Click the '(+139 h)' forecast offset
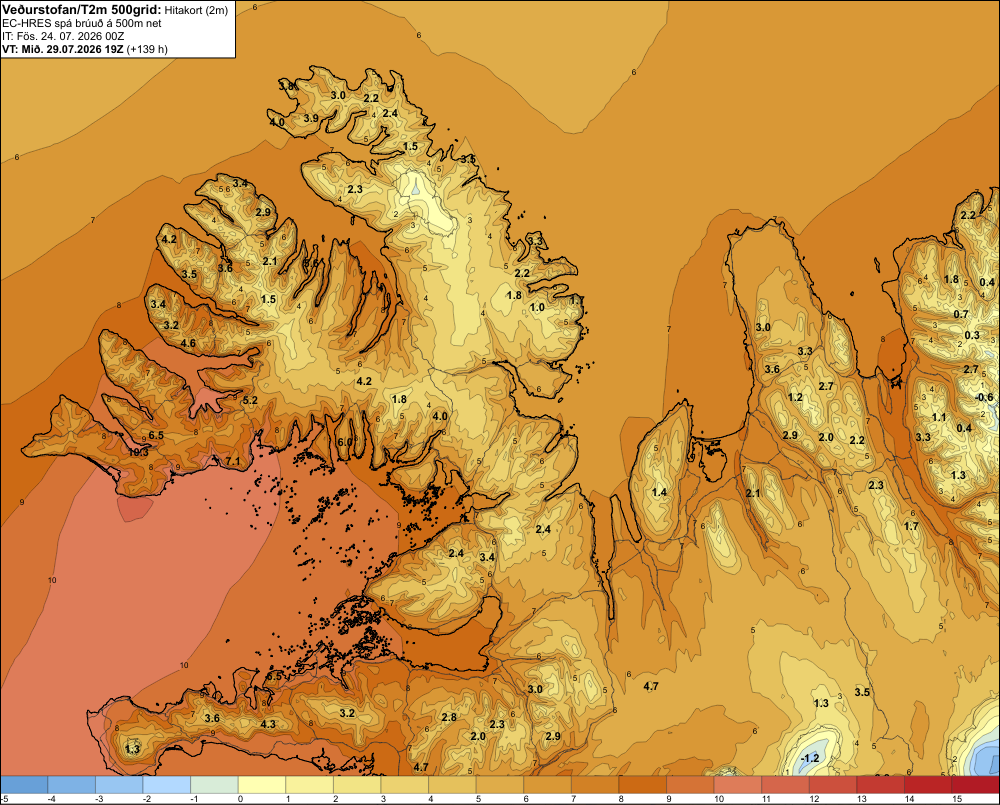 (147, 49)
